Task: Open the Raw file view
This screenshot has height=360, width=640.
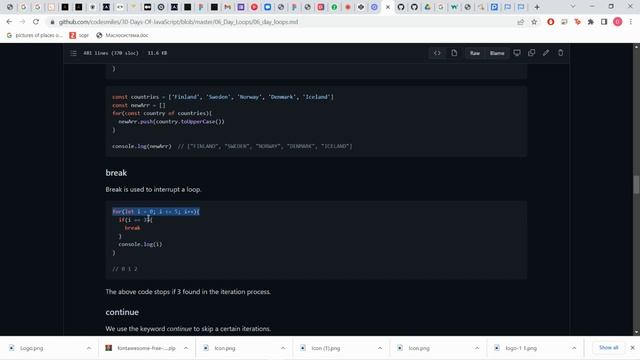Action: click(x=475, y=53)
